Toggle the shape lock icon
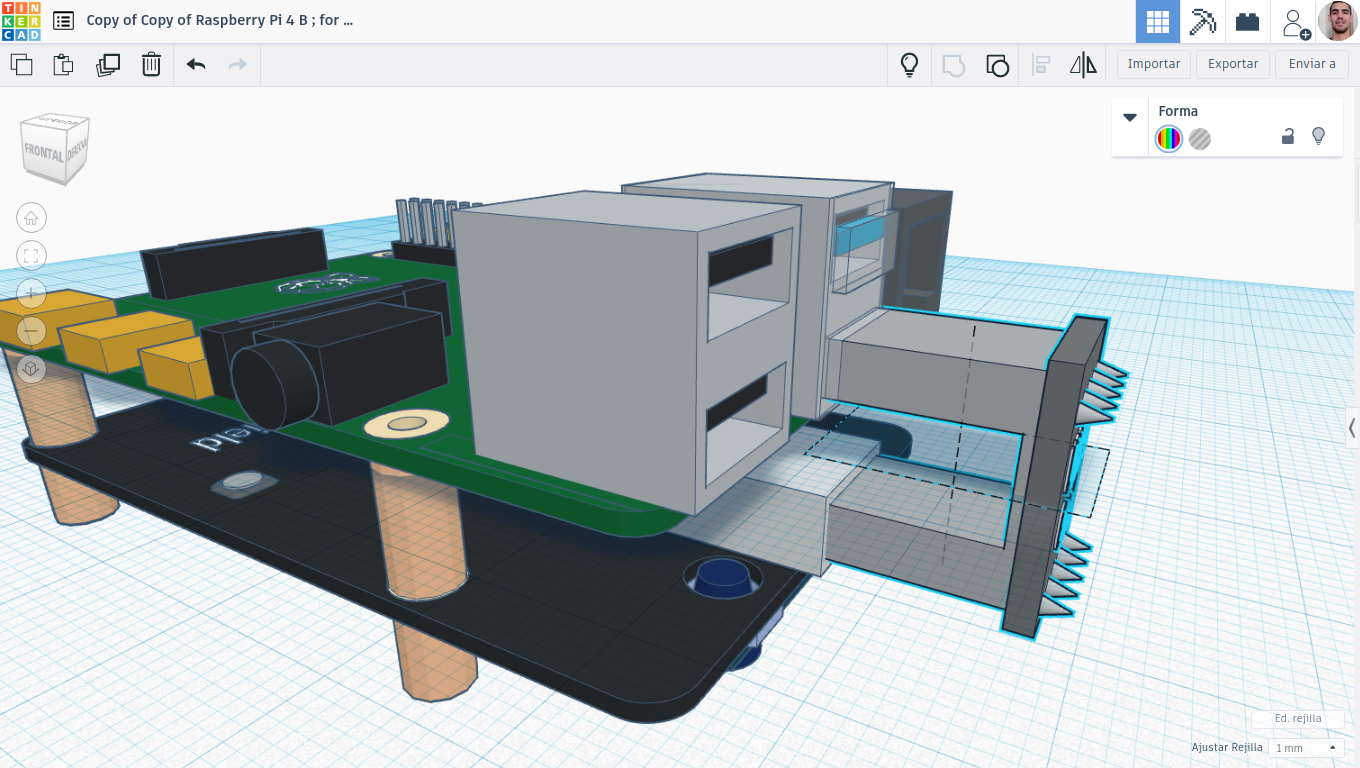This screenshot has height=768, width=1360. point(1288,136)
